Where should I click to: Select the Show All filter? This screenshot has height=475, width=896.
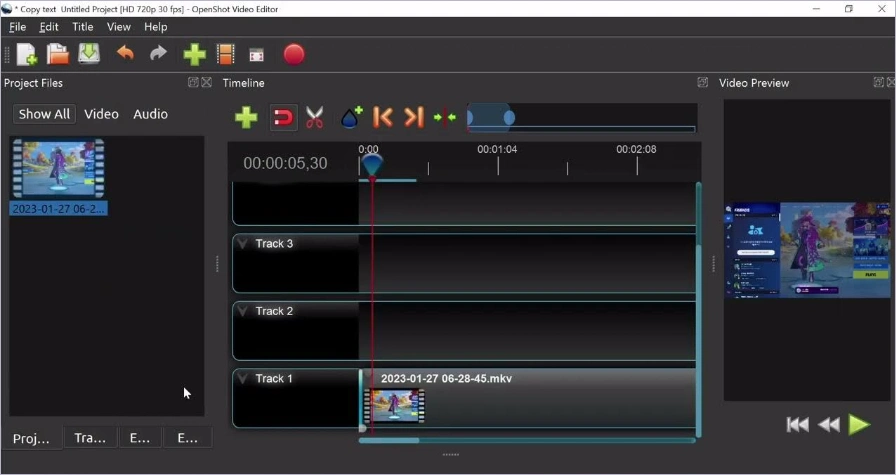click(44, 114)
